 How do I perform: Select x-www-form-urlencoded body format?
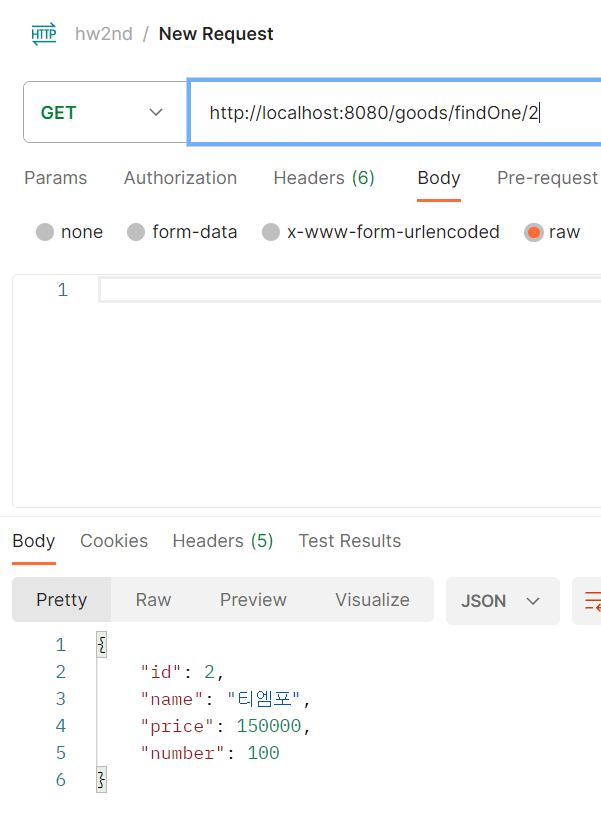point(271,231)
